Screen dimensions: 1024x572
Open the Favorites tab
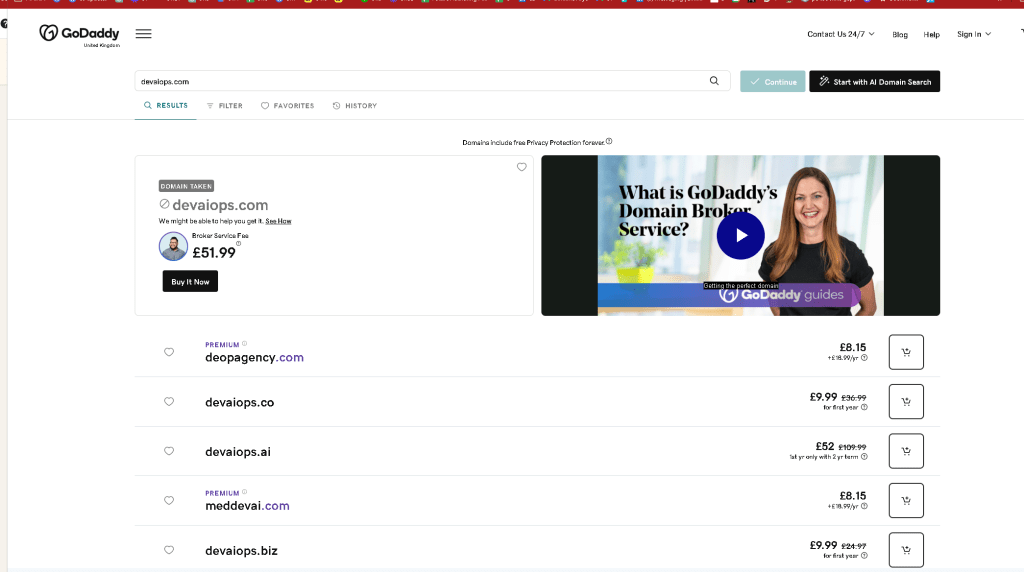(x=287, y=106)
